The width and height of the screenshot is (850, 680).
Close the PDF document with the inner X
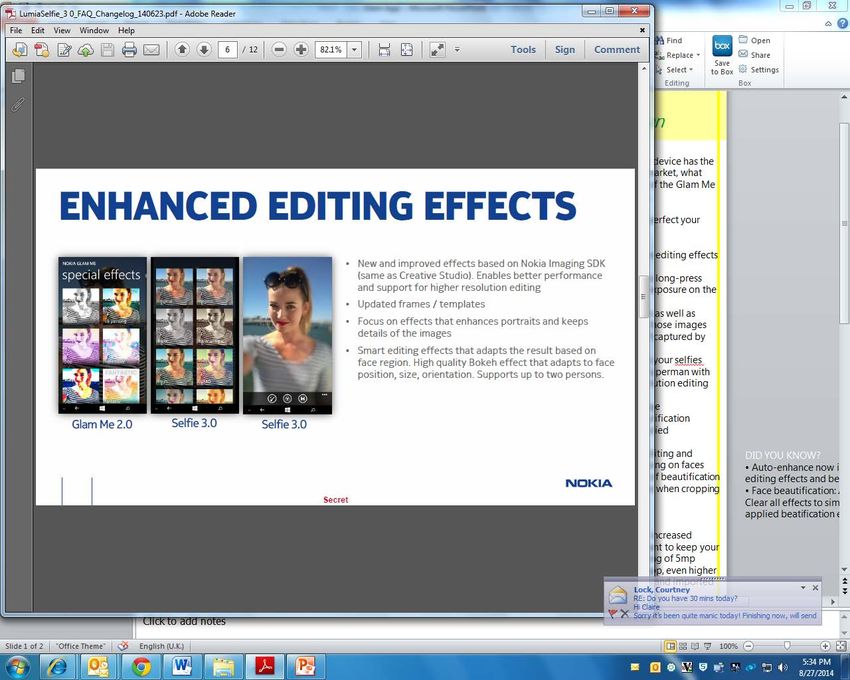tap(642, 30)
